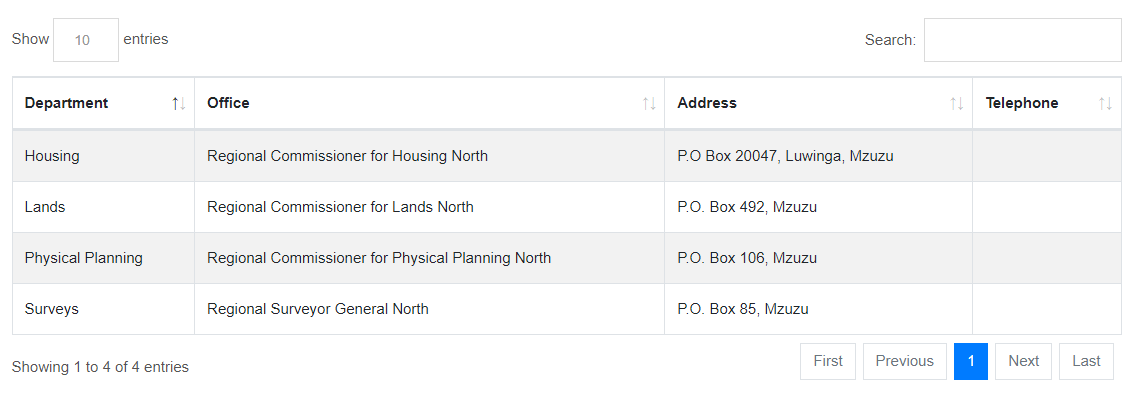Focus the Search input field
This screenshot has height=399, width=1145.
1022,40
